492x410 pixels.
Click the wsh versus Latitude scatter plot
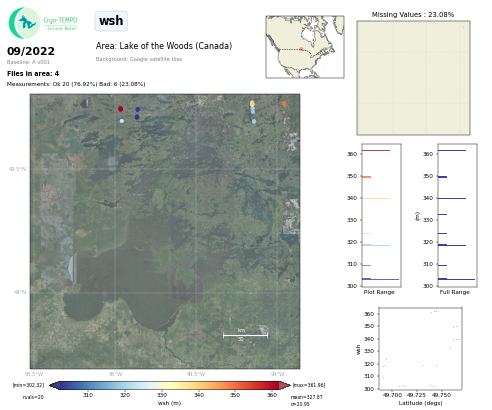point(420,348)
